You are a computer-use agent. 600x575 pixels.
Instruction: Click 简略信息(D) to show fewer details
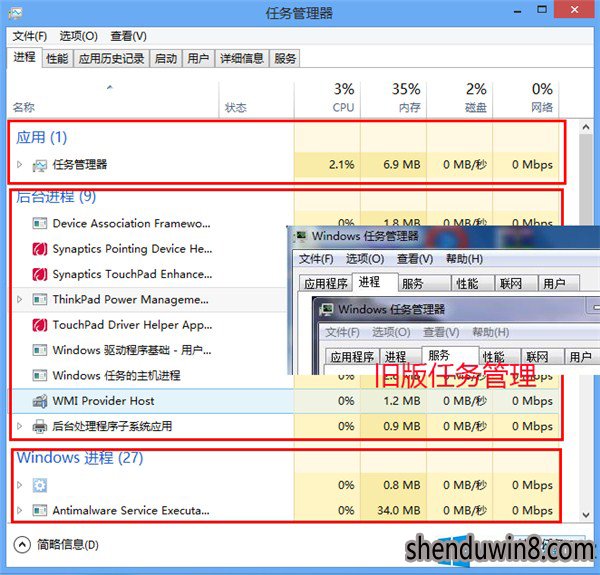tap(68, 544)
